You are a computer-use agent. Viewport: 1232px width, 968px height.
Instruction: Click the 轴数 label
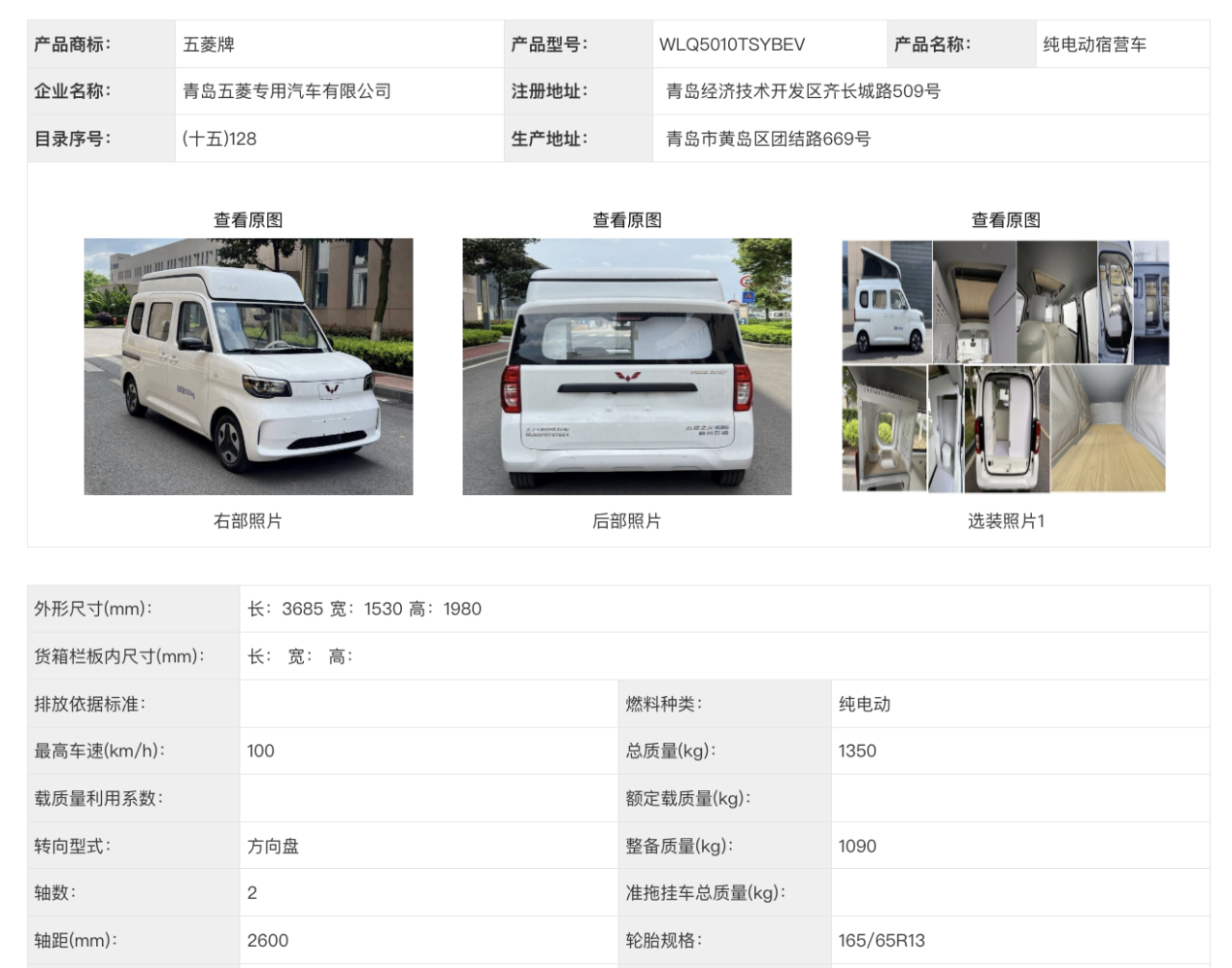(x=55, y=892)
